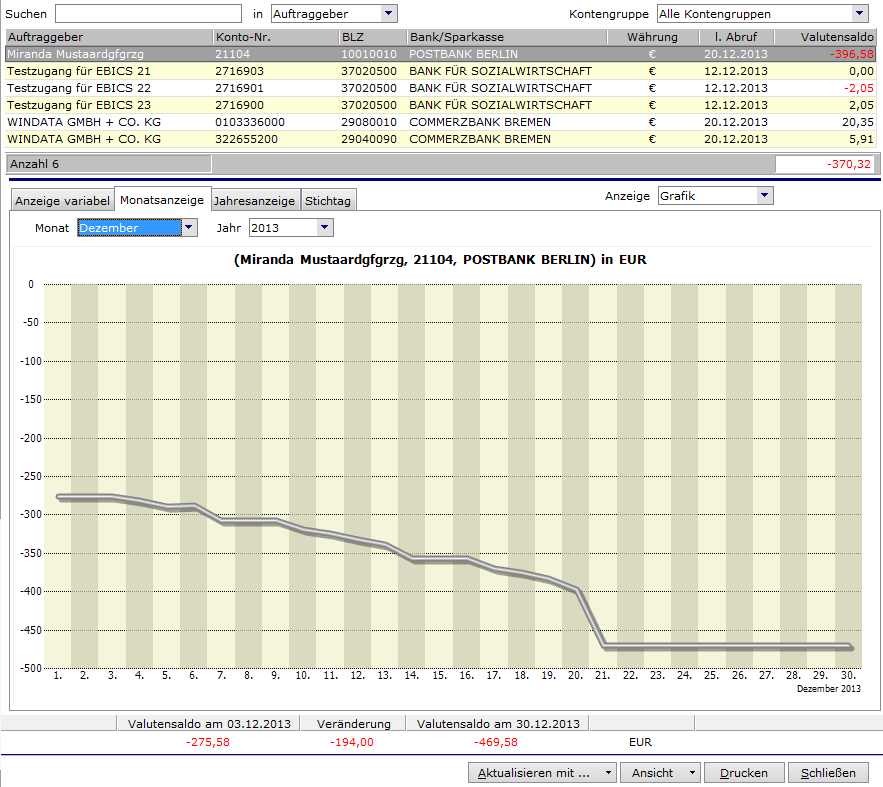Open the Jahr dropdown showing 2013

tap(325, 227)
